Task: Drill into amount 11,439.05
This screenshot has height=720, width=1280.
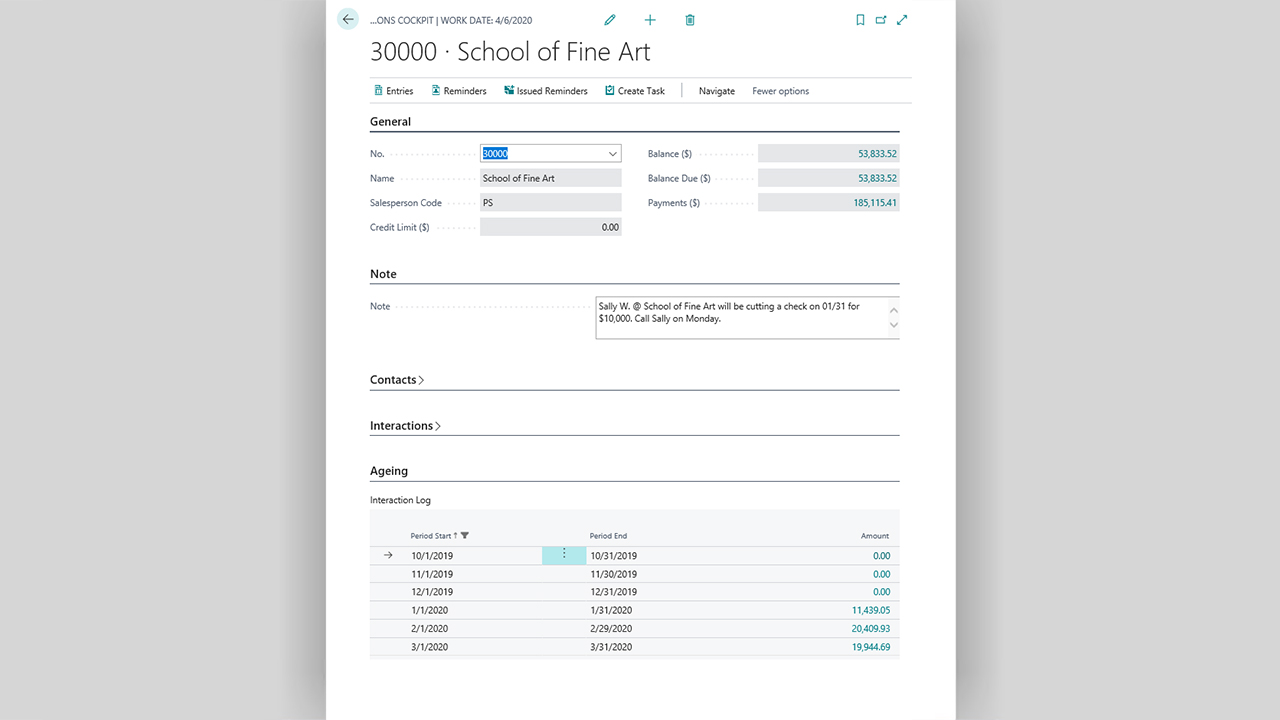Action: pos(871,610)
